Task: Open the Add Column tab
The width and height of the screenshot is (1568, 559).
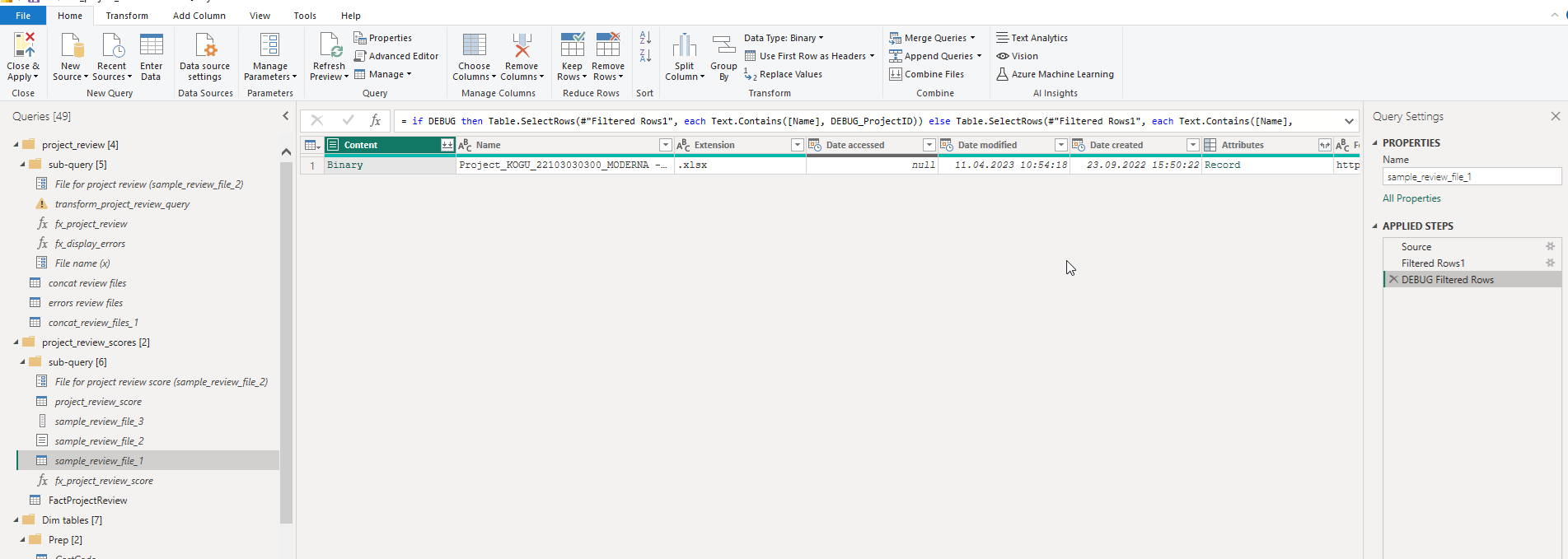Action: [199, 16]
